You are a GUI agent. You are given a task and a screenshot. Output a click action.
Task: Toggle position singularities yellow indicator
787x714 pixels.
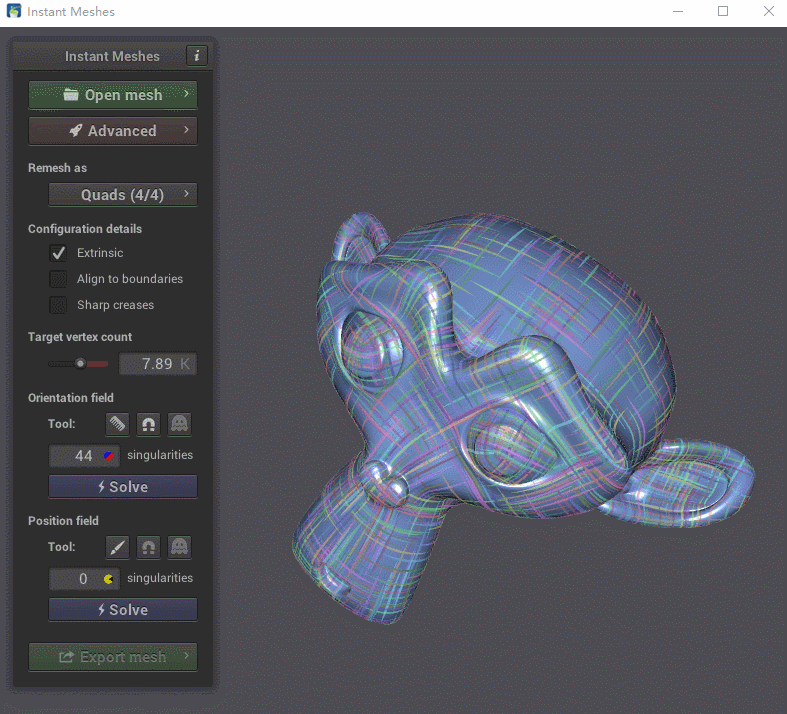point(108,579)
